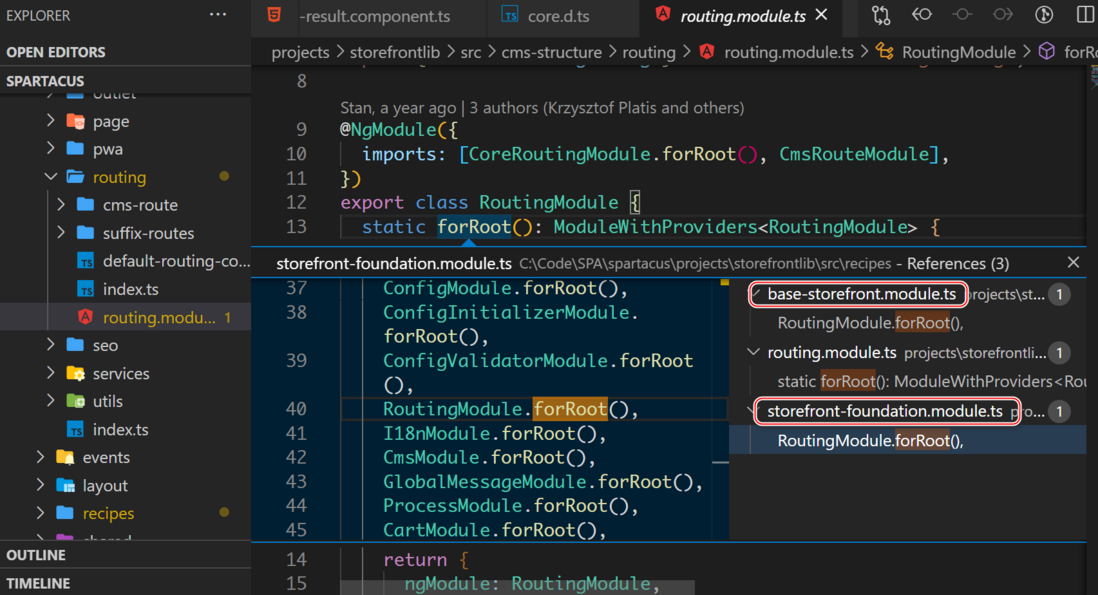Close the routing.module.ts editor tab
The height and width of the screenshot is (595, 1098).
[x=821, y=15]
